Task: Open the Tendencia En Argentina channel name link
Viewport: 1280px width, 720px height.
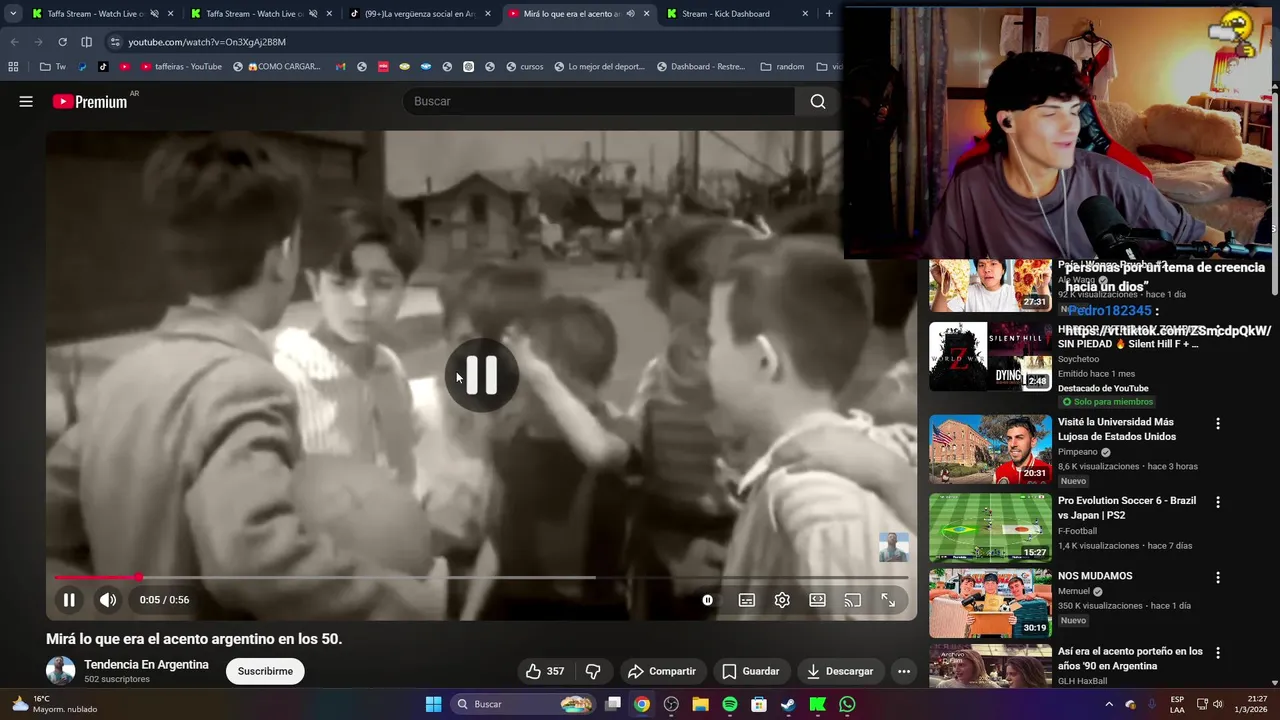Action: [x=146, y=664]
